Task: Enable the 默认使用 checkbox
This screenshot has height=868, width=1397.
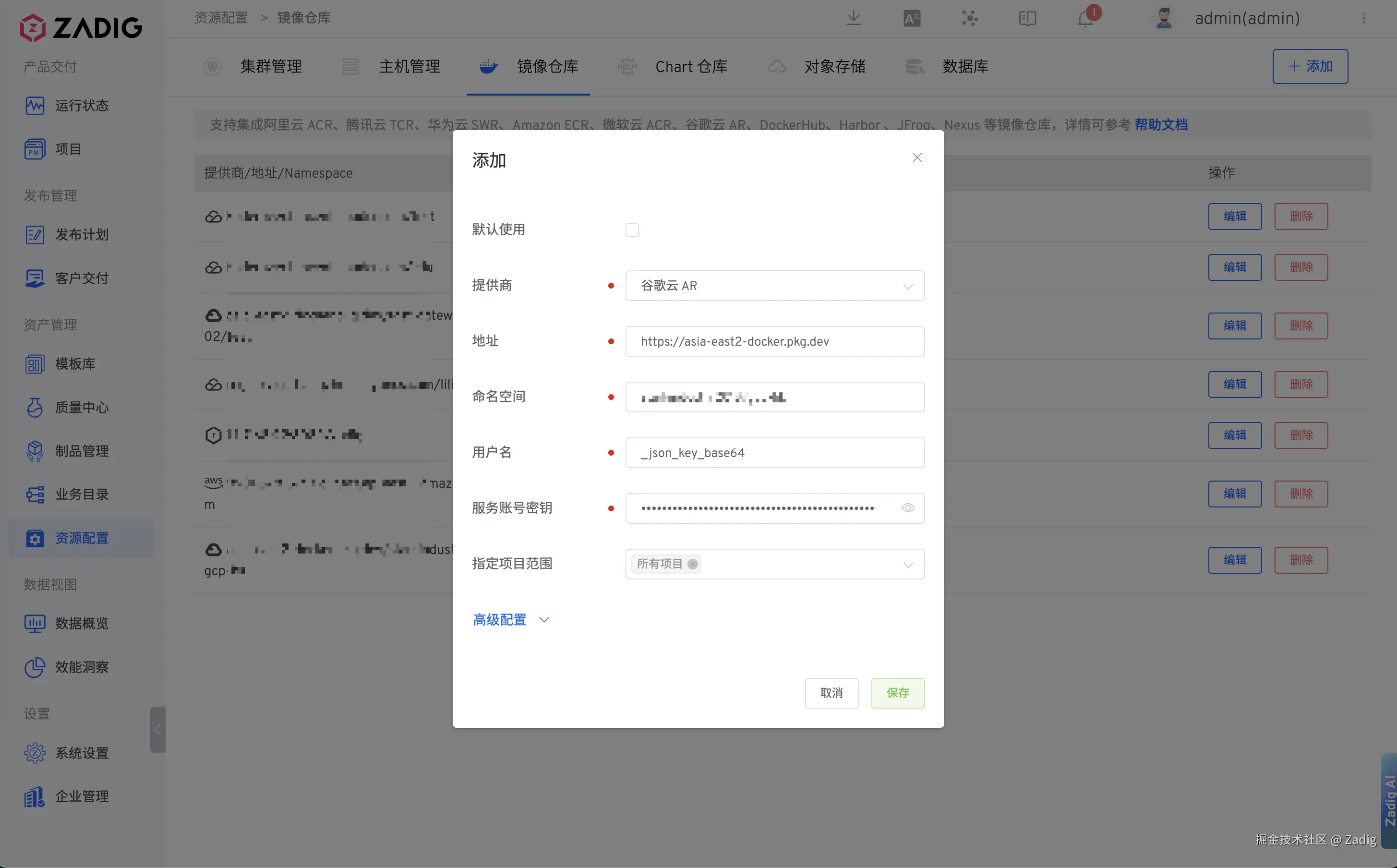Action: (632, 229)
